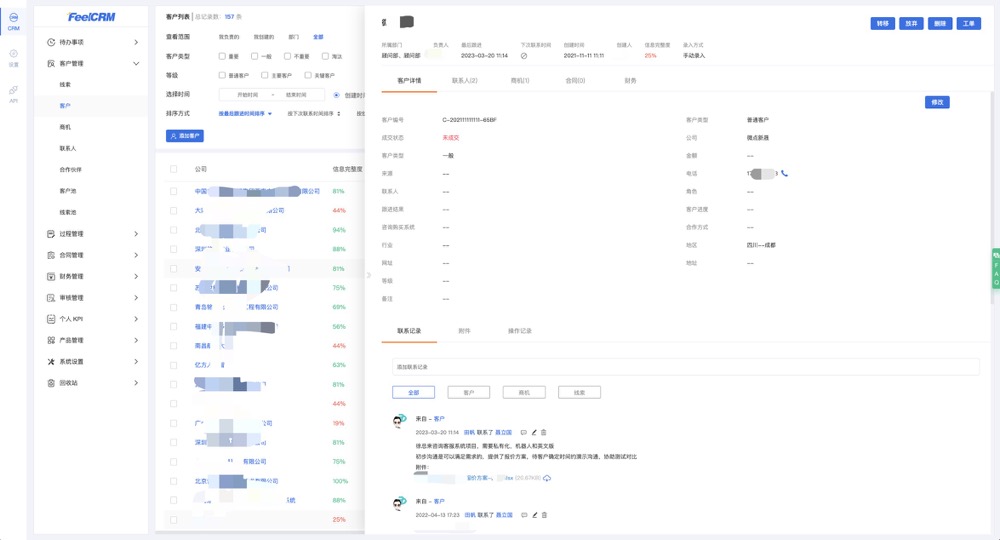This screenshot has height=540, width=1000.
Task: Collapse the 客户管理 sidebar section
Action: click(x=93, y=63)
